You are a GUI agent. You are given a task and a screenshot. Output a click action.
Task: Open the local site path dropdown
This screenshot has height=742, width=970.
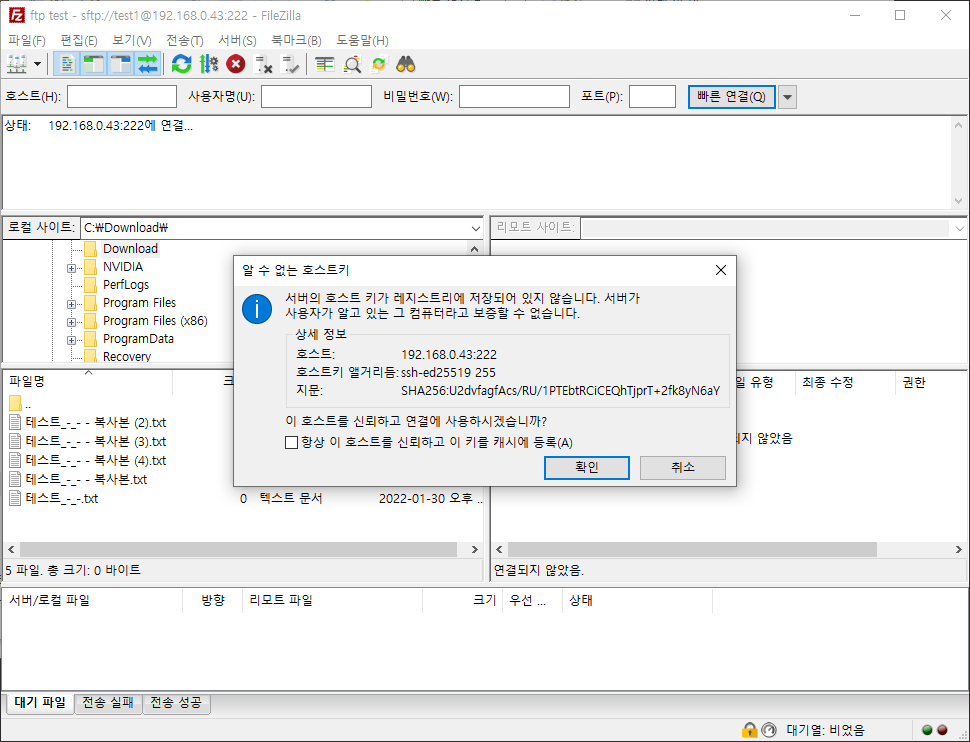(x=475, y=228)
